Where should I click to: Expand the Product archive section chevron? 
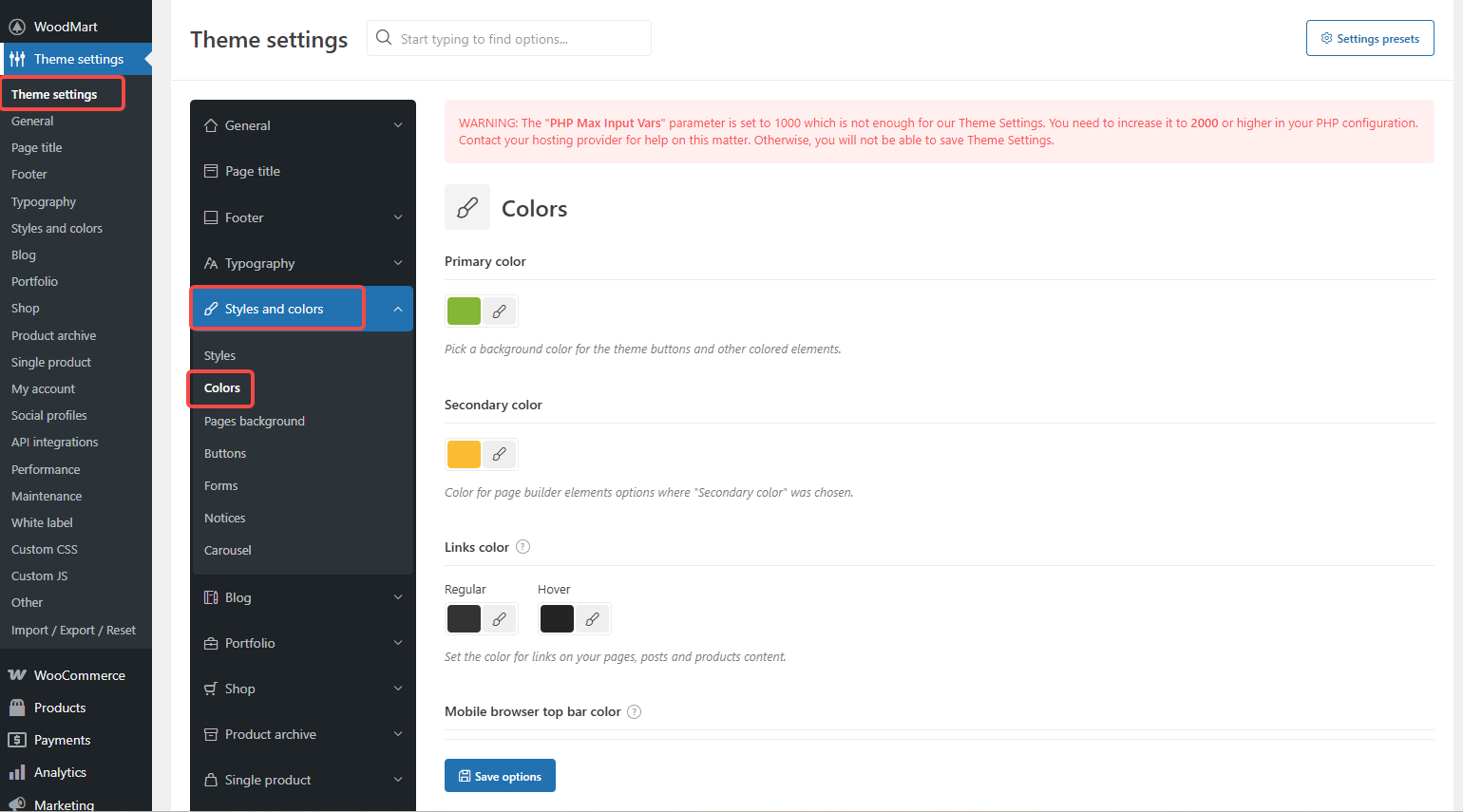(x=398, y=734)
